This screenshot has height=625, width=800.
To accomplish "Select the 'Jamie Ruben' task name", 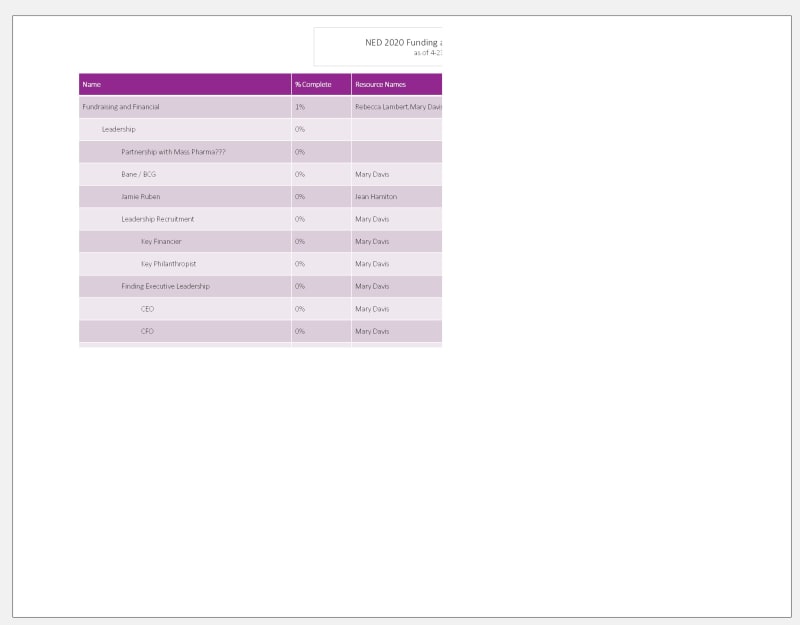I will (140, 197).
